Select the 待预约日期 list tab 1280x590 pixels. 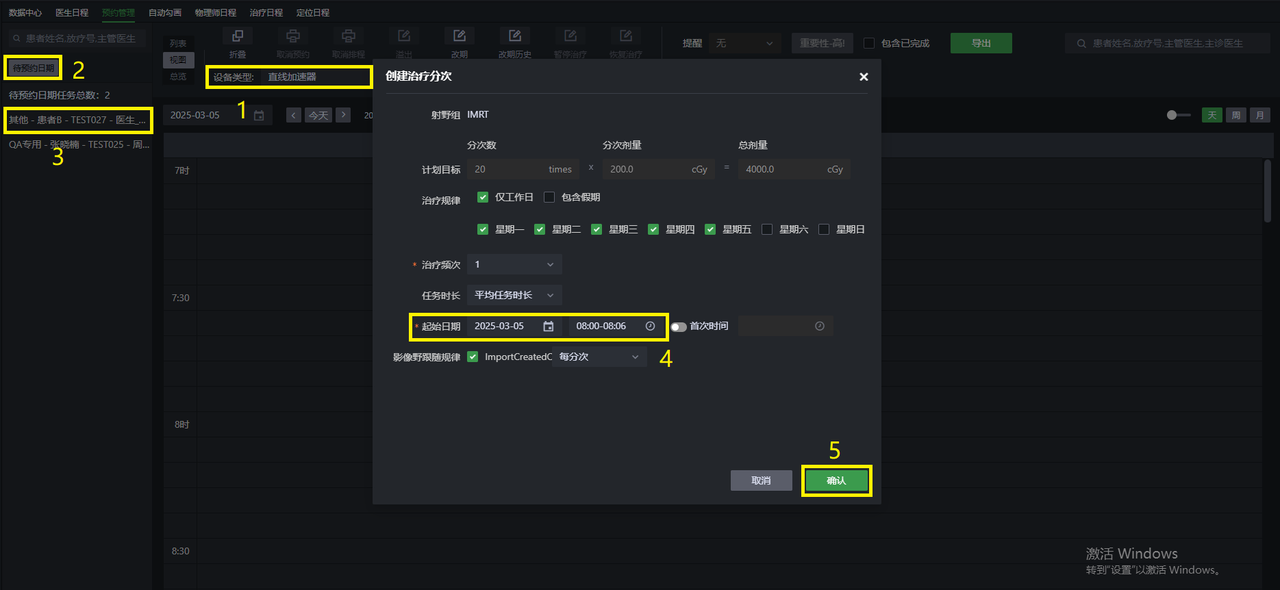pyautogui.click(x=32, y=68)
